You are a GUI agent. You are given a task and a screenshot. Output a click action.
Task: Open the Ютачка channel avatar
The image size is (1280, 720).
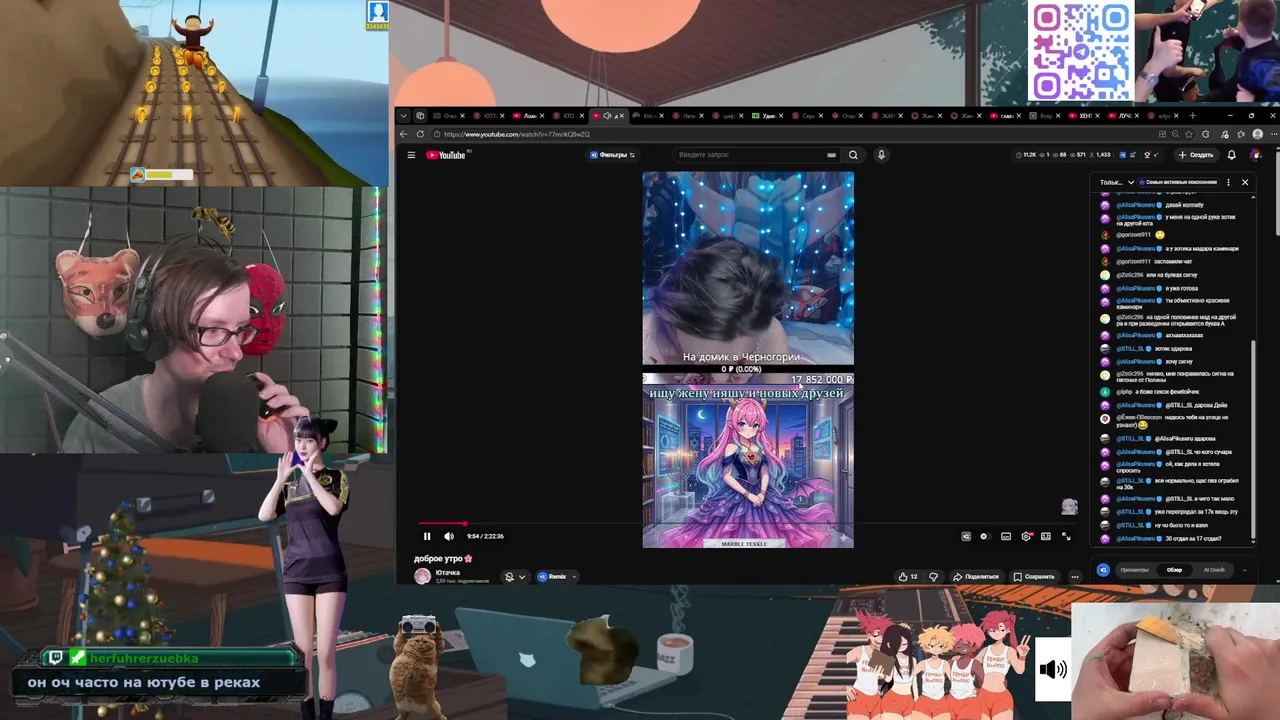[x=423, y=576]
